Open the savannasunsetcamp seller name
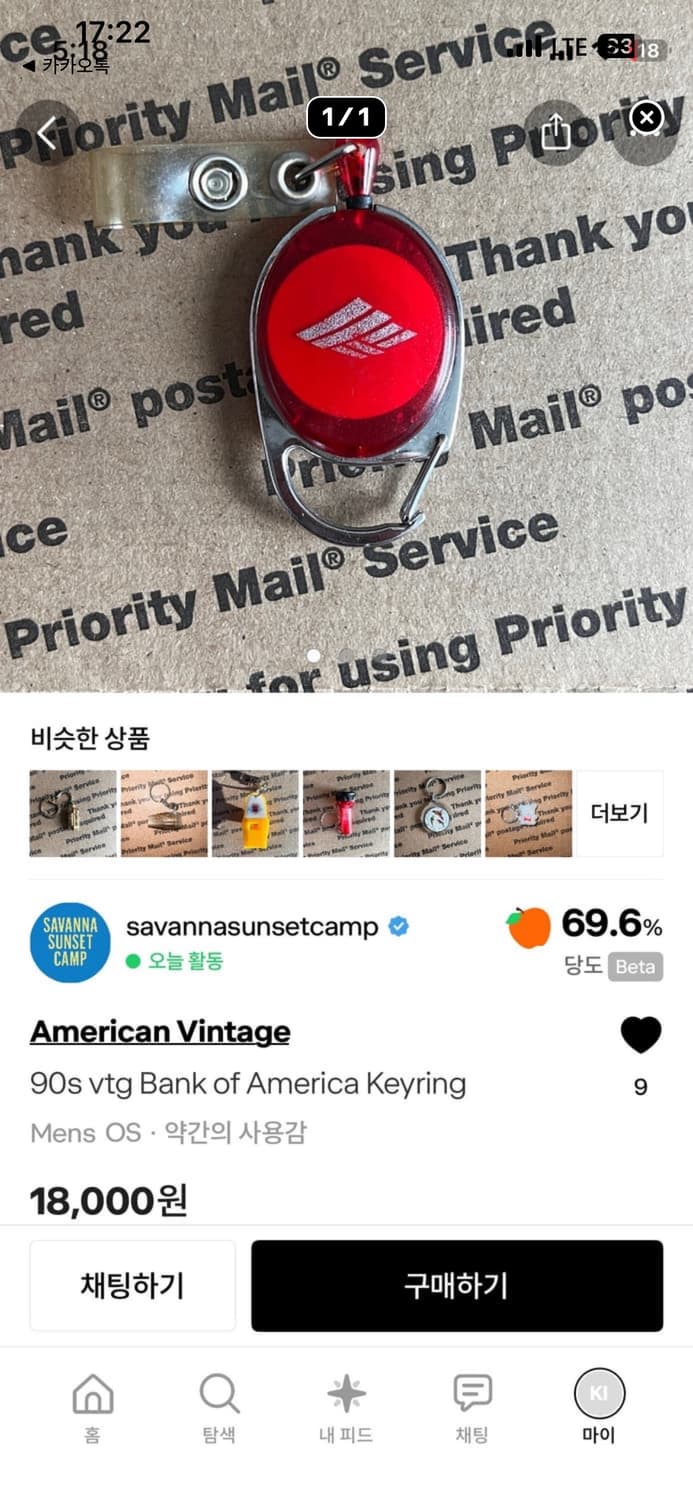Image resolution: width=693 pixels, height=1500 pixels. click(252, 927)
